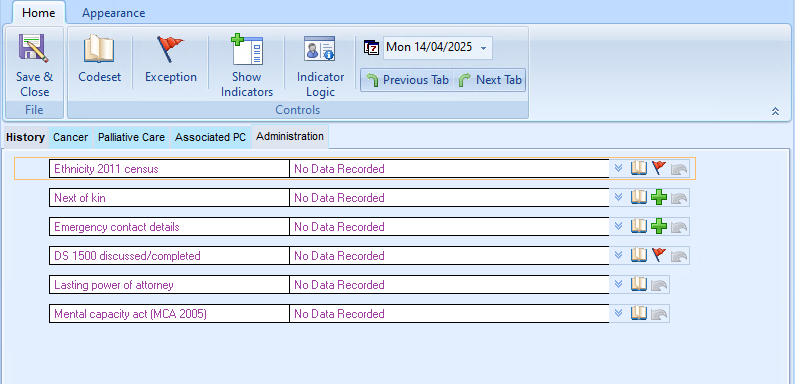Click undo arrow for Emergency contact details
Image resolution: width=795 pixels, height=384 pixels.
point(679,227)
